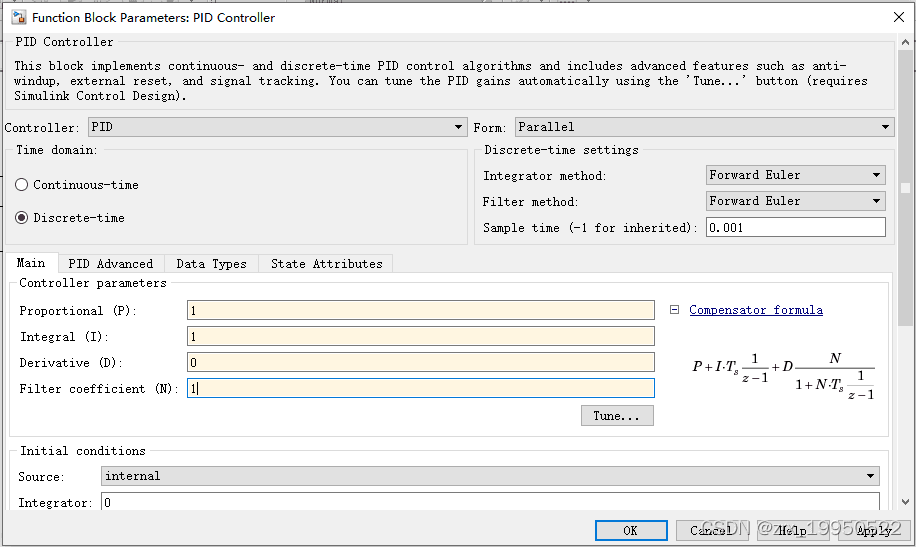Viewport: 916px width, 547px height.
Task: Open the Filter method dropdown
Action: click(796, 200)
